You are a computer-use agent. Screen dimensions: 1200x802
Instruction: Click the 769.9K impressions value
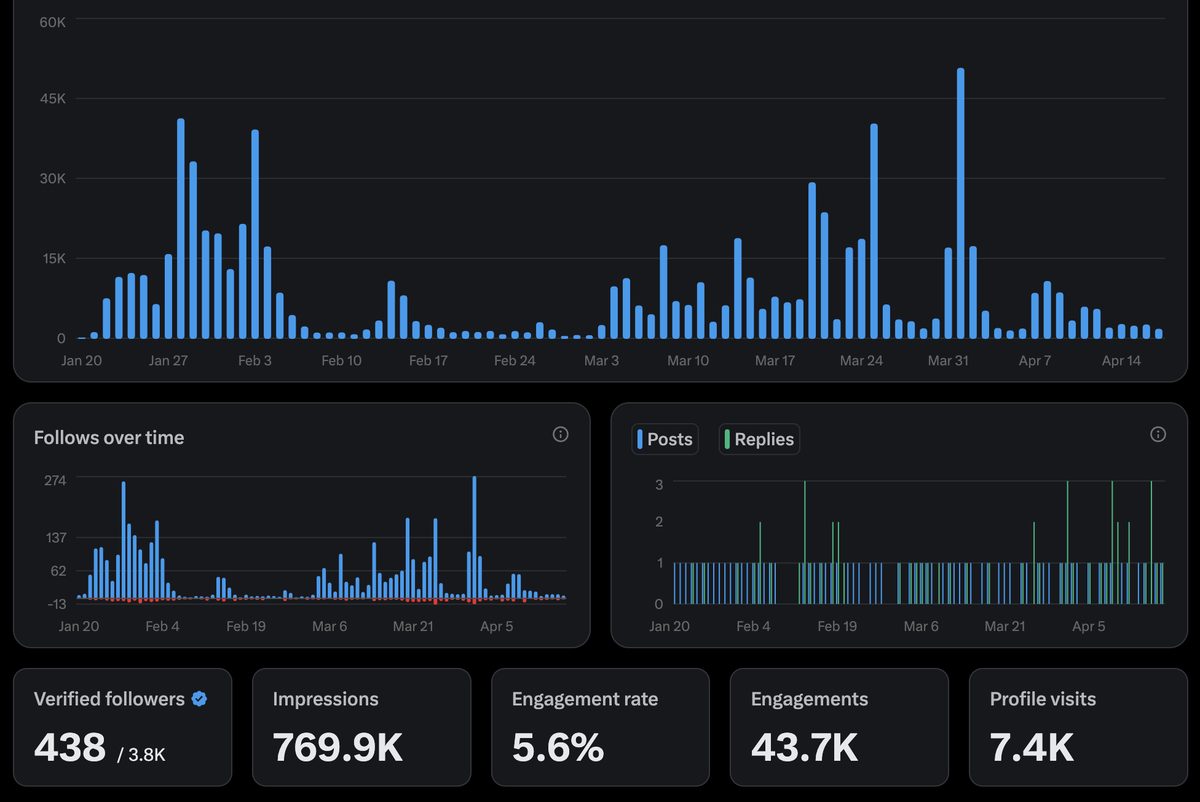(337, 747)
